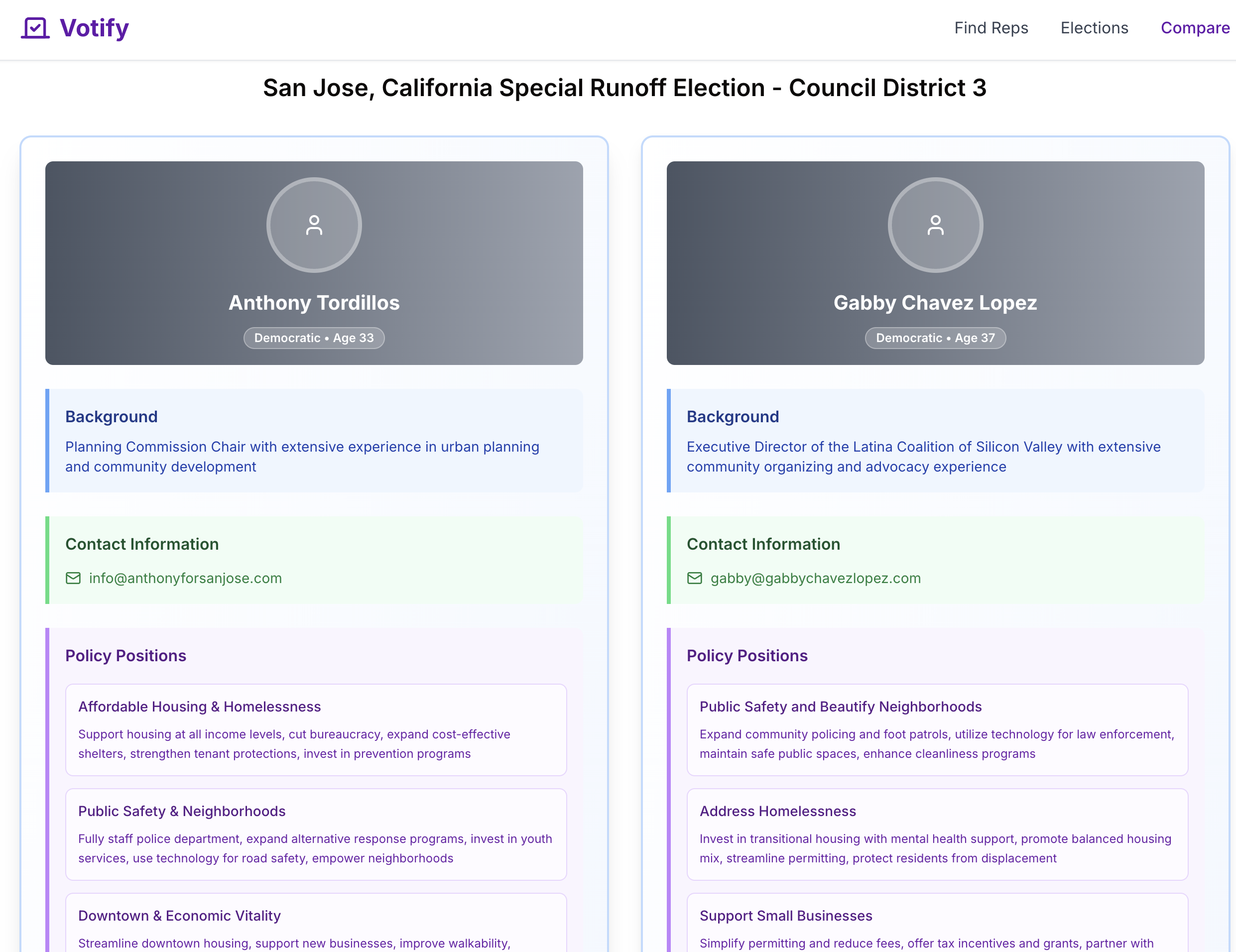Image resolution: width=1236 pixels, height=952 pixels.
Task: Click the Votify ballot logo icon
Action: point(35,28)
